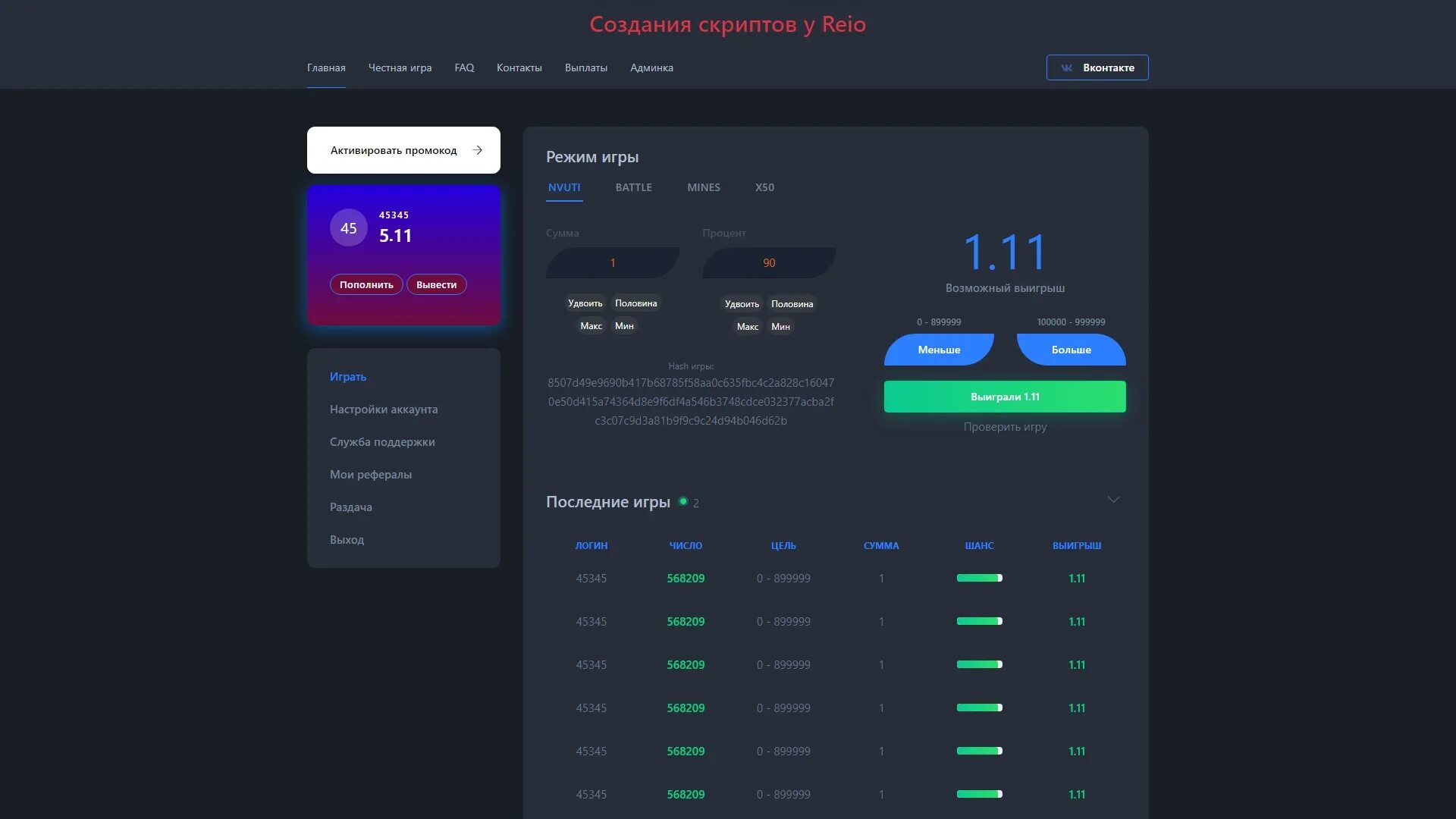Click the green live indicator beside Последние игры
The height and width of the screenshot is (819, 1456).
tap(683, 501)
